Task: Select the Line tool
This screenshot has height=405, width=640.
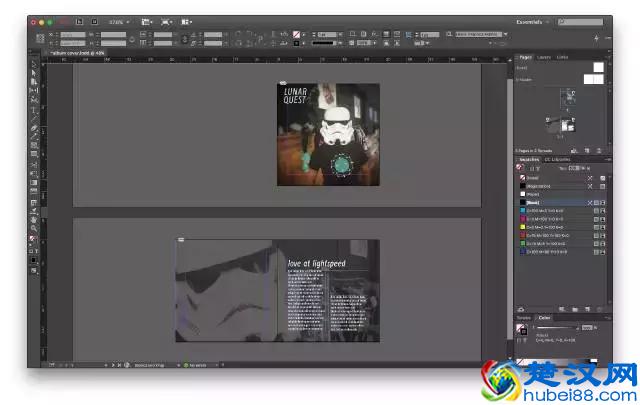Action: 33,119
